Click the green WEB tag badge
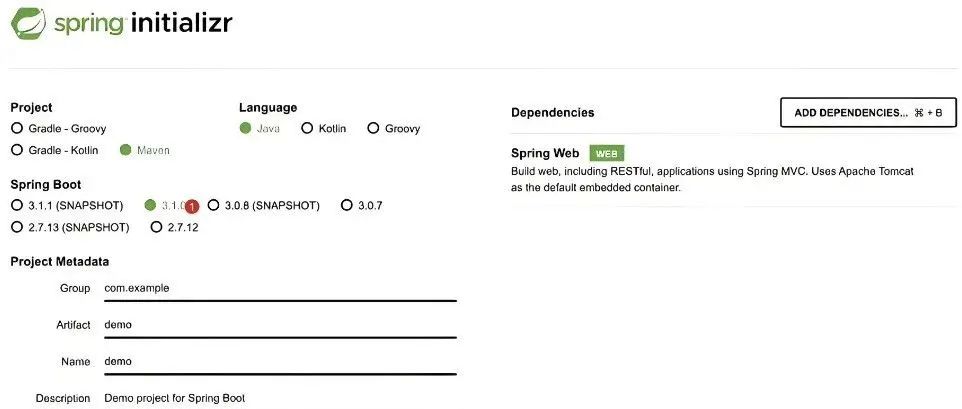This screenshot has height=409, width=962. (x=606, y=154)
